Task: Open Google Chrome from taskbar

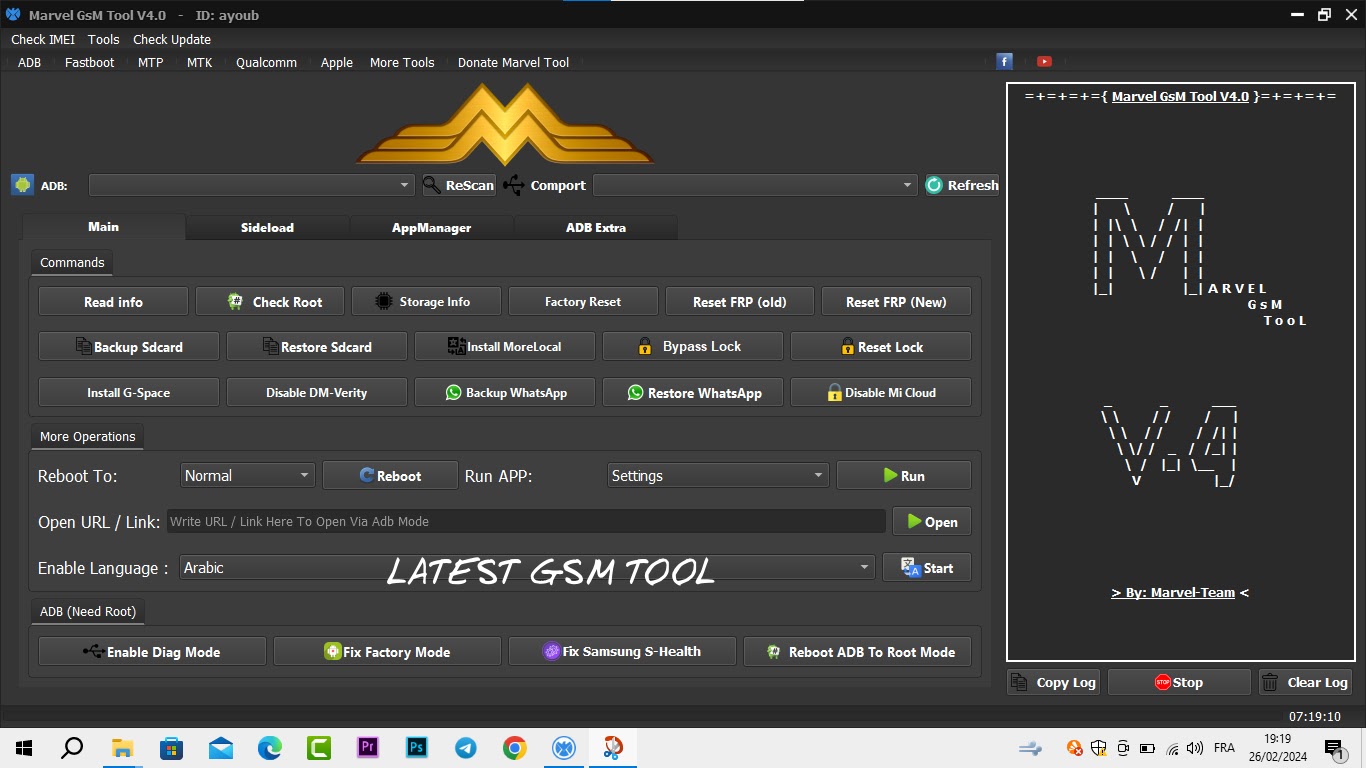Action: coord(515,748)
